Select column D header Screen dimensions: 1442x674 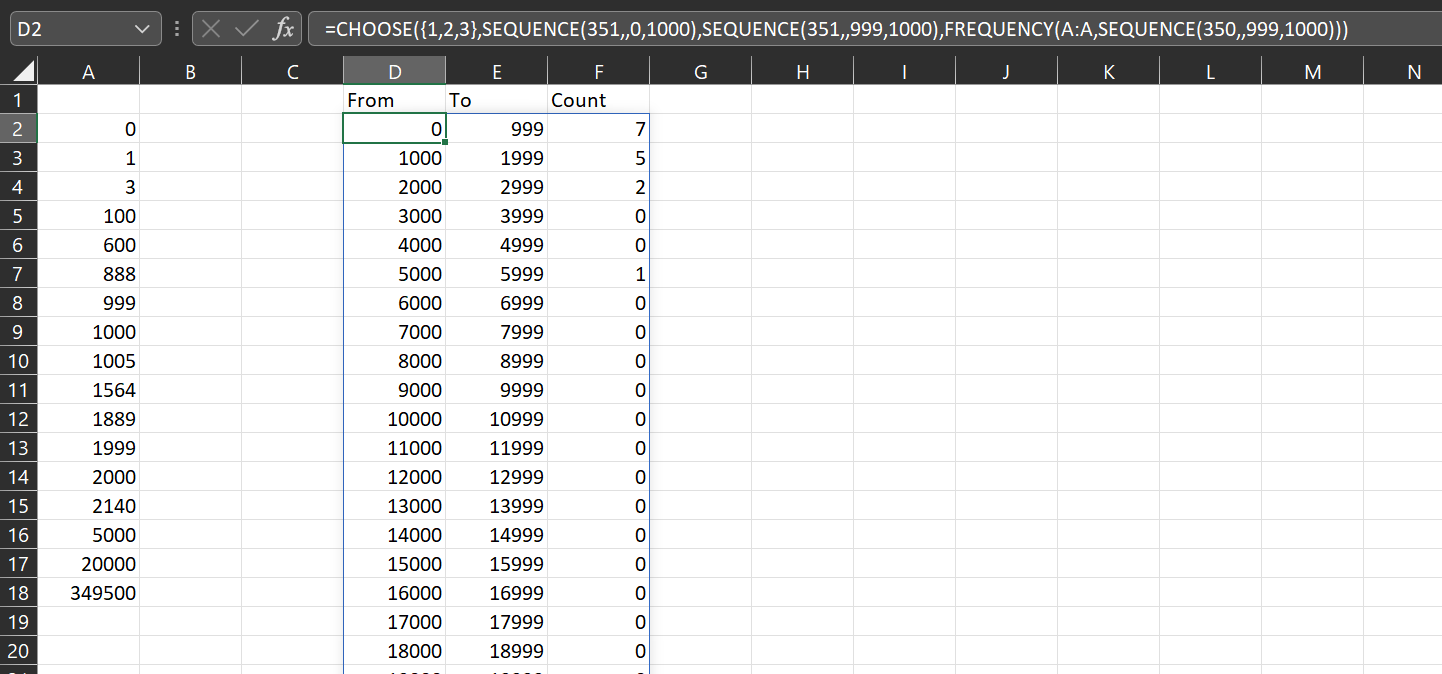(395, 71)
